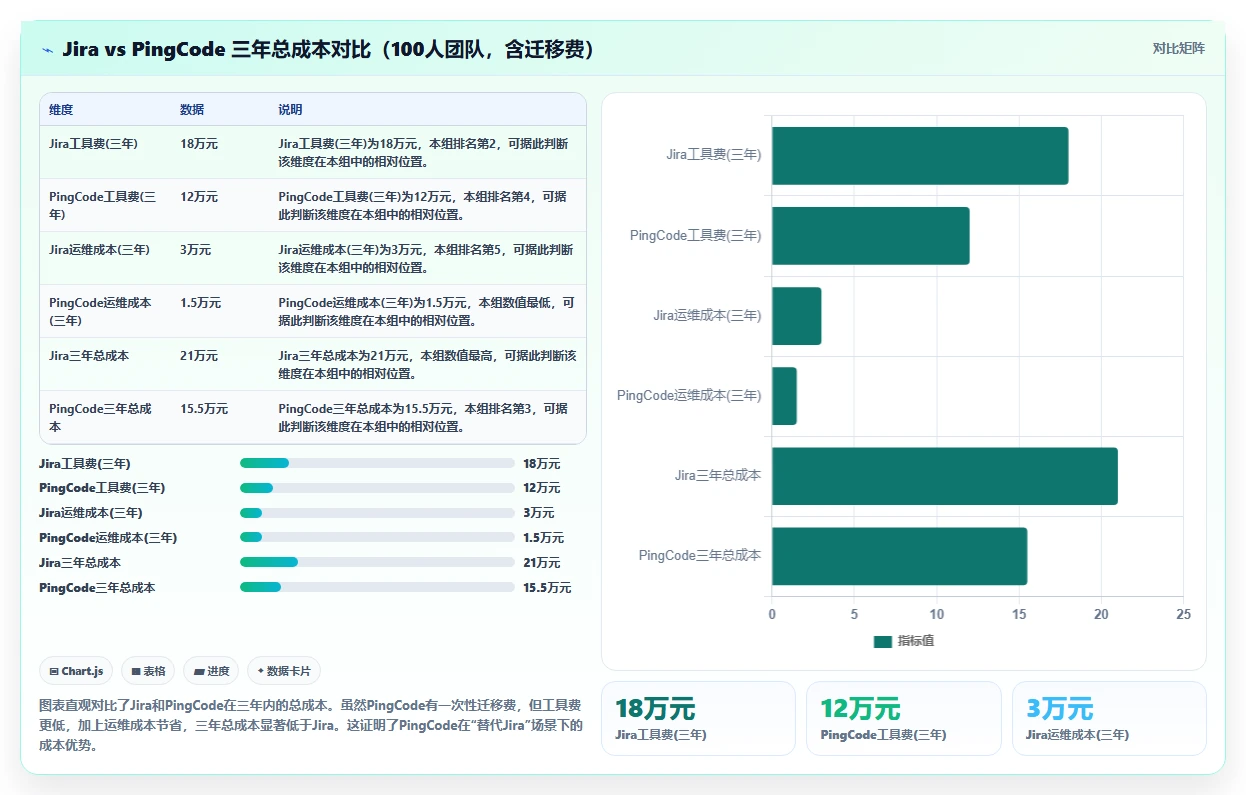Click the table's Jira三年总成本 dimension cell
1246x795 pixels.
pos(89,356)
